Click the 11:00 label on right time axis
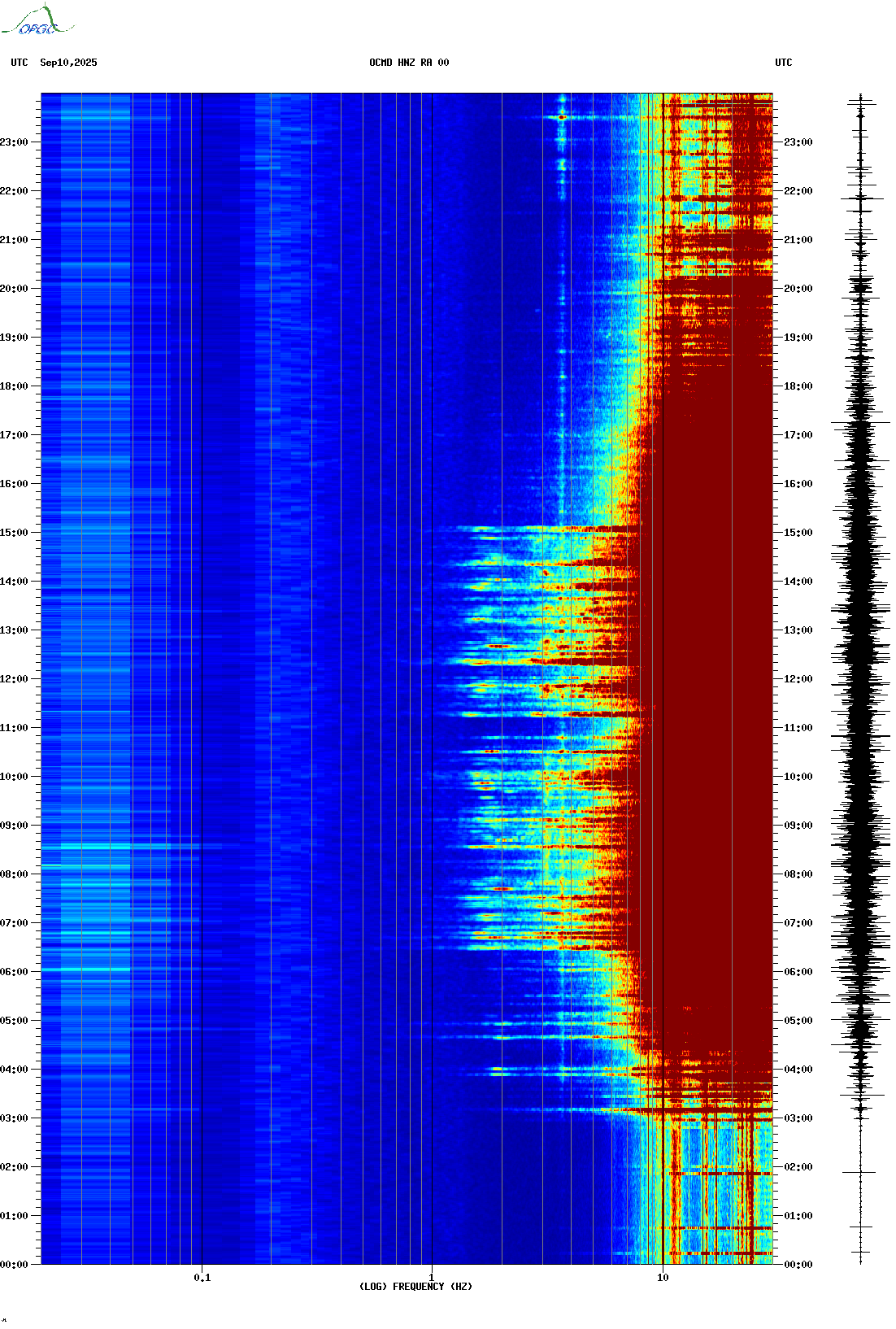 tap(798, 728)
